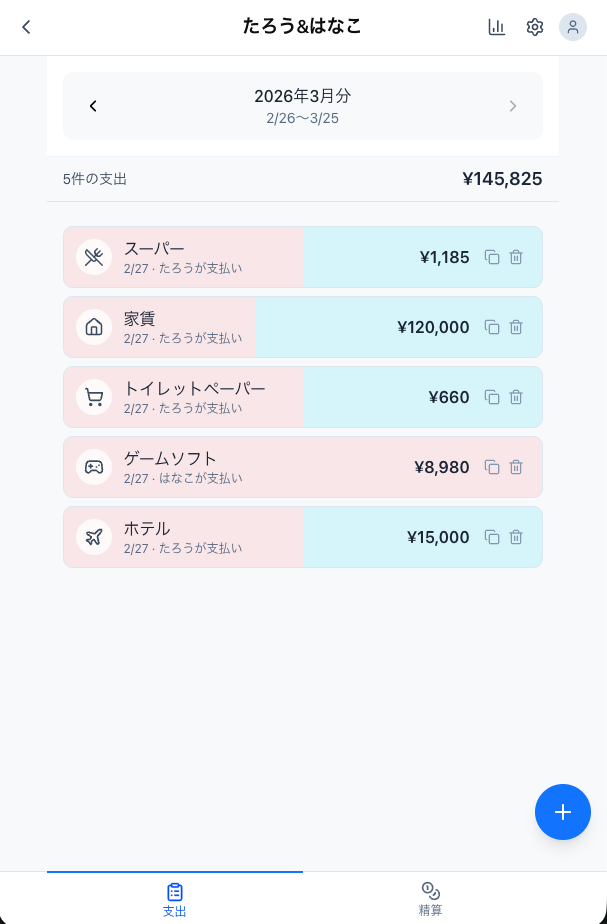Viewport: 607px width, 924px height.
Task: Switch to the 精算 tab
Action: click(430, 898)
